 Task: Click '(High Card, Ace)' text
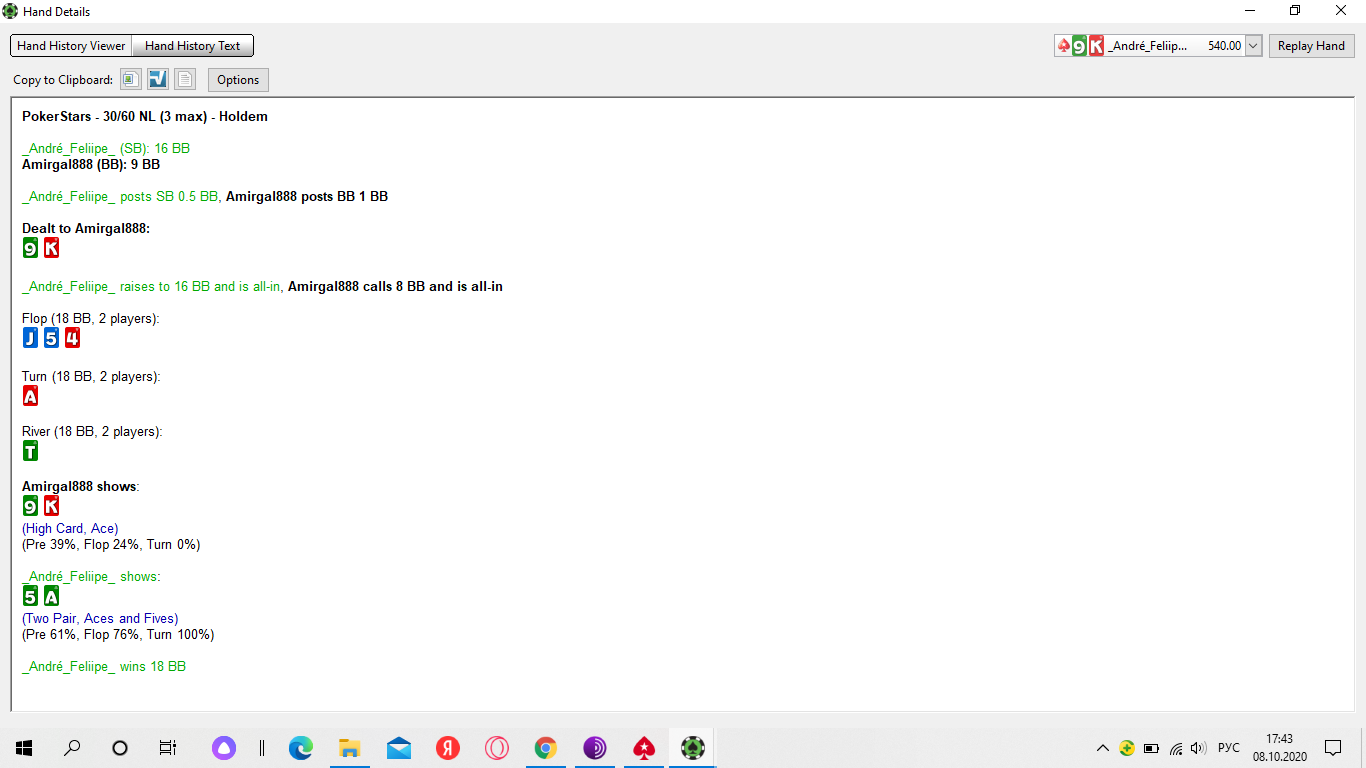70,528
